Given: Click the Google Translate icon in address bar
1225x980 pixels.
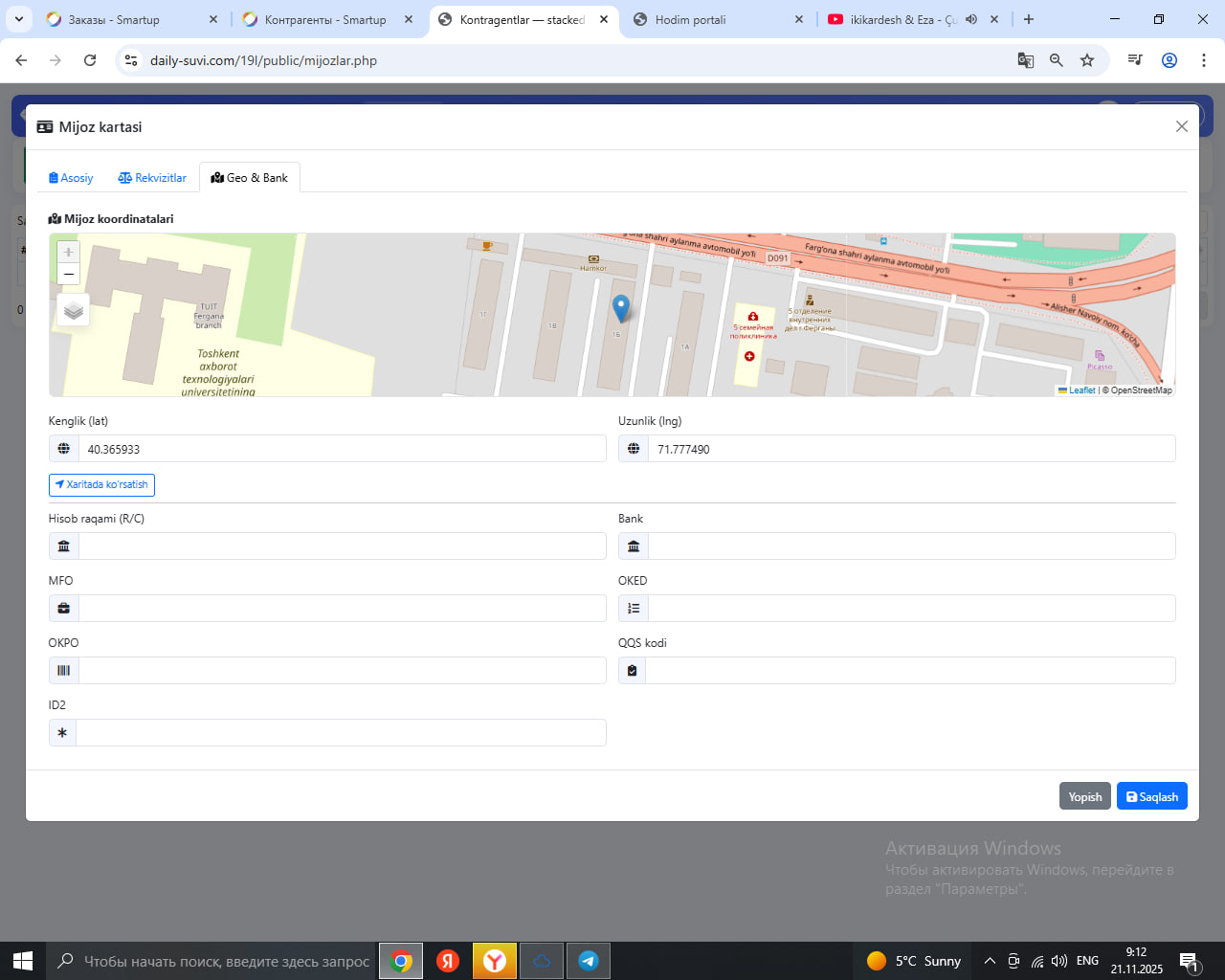Looking at the screenshot, I should 1026,60.
